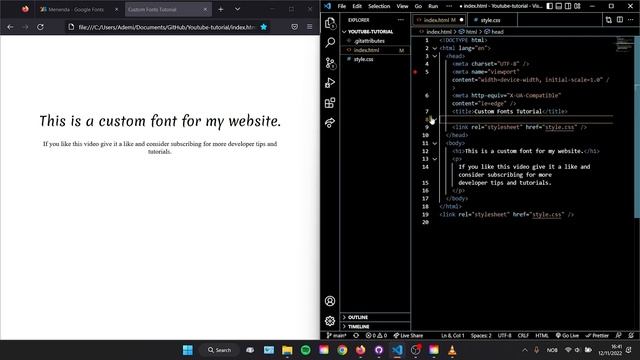
Task: Open File Explorer from the taskbar
Action: [287, 350]
